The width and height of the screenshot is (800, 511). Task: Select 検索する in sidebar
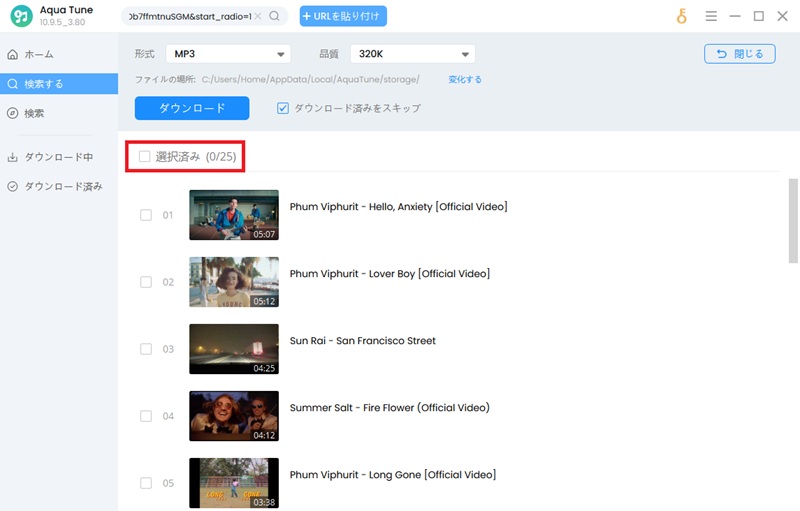pos(59,84)
